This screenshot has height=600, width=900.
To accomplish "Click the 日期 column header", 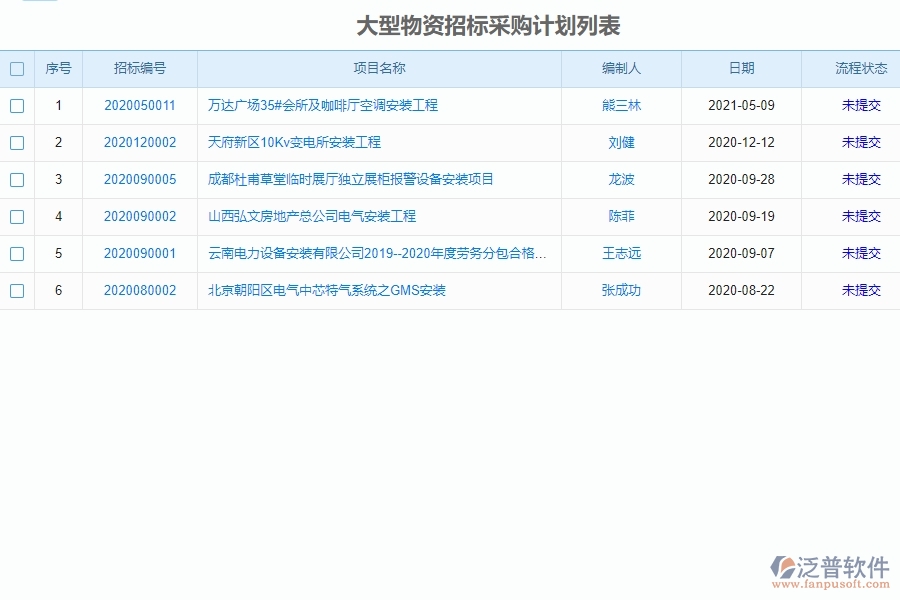I will [x=740, y=68].
